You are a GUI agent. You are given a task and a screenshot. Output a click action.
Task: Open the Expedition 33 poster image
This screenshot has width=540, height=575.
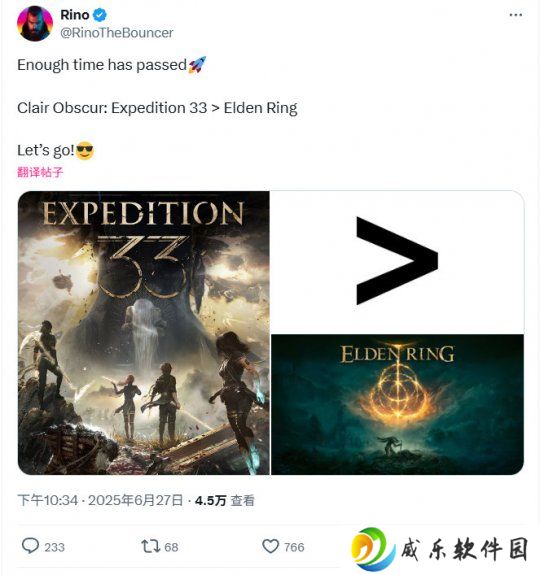point(144,333)
